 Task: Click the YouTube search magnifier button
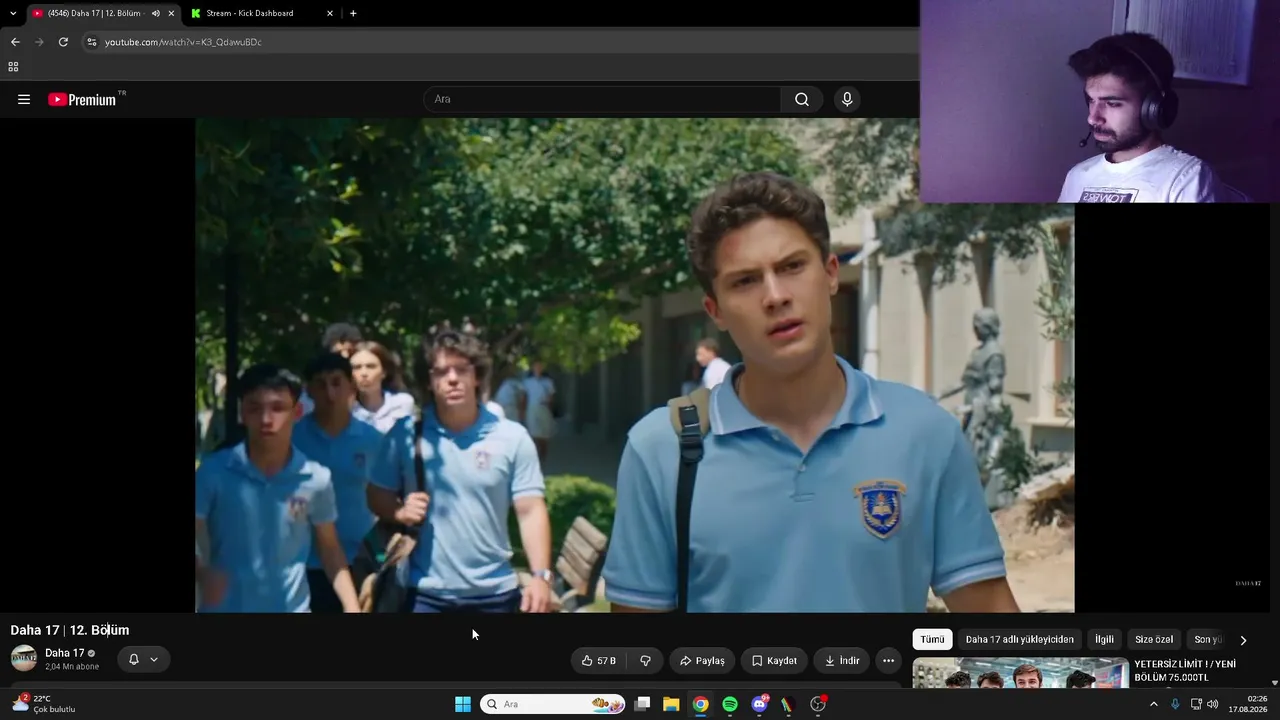coord(802,99)
